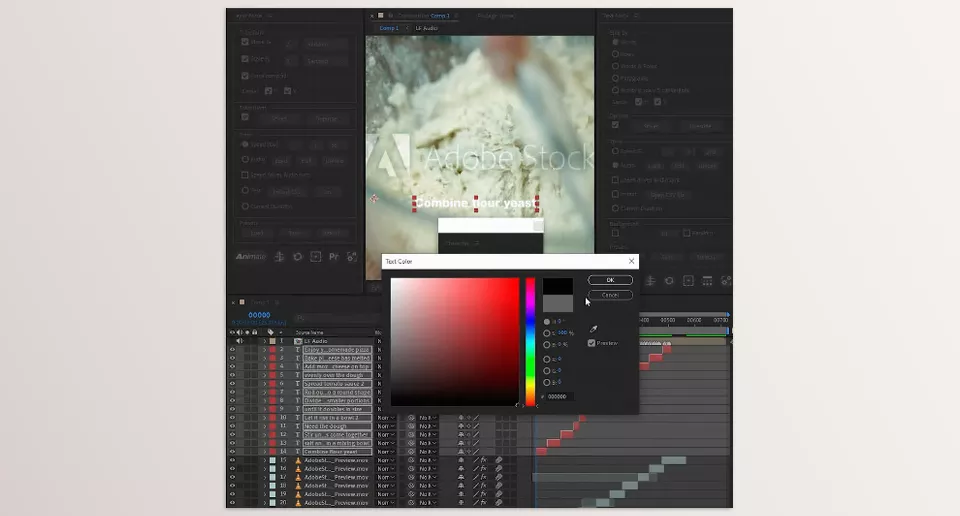This screenshot has width=960, height=516.
Task: Click the VLC cone icon of layer 20
Action: coord(298,503)
